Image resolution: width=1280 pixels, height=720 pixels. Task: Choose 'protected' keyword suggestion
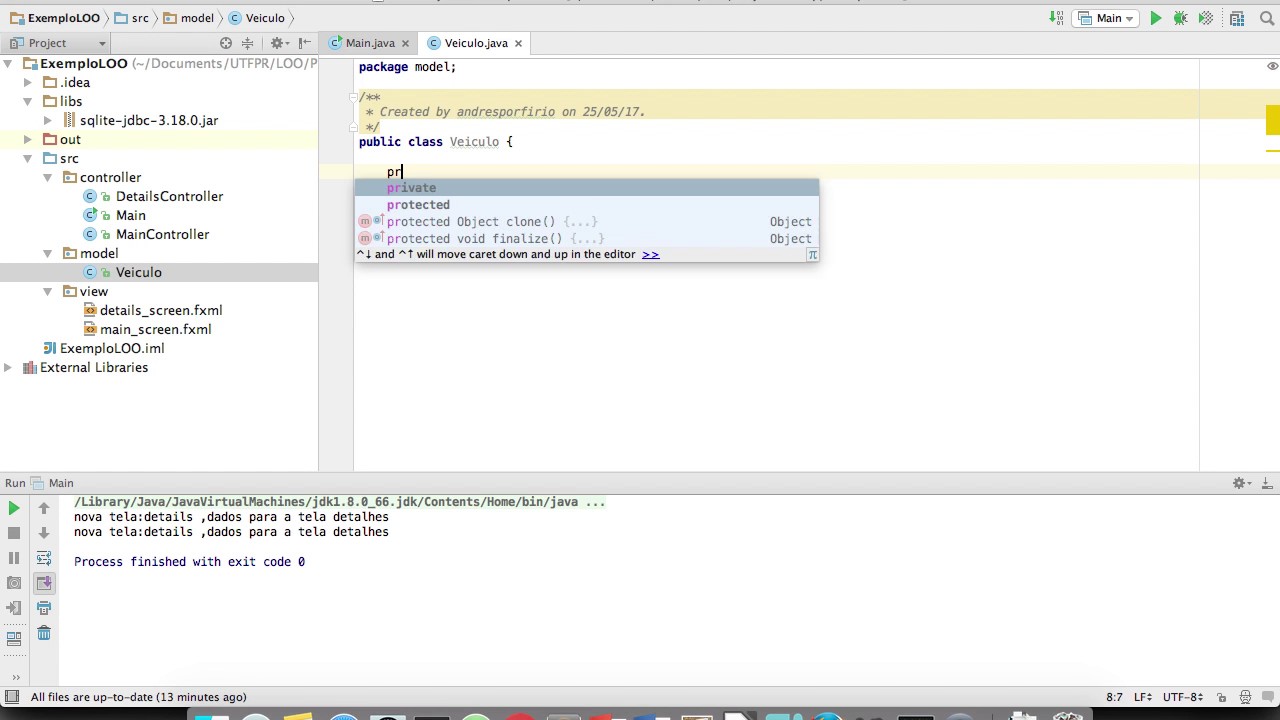[x=587, y=205]
